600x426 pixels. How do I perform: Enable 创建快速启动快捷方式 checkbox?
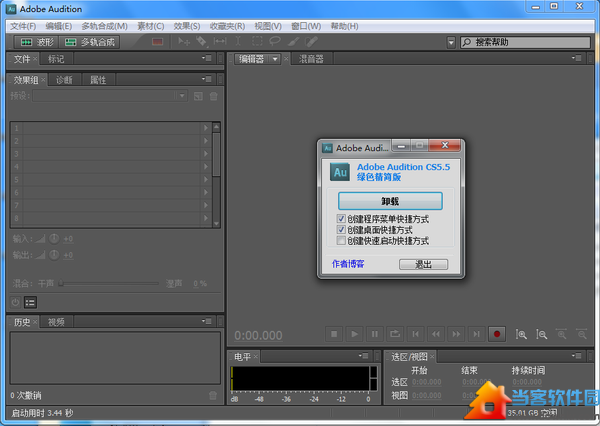pyautogui.click(x=342, y=240)
